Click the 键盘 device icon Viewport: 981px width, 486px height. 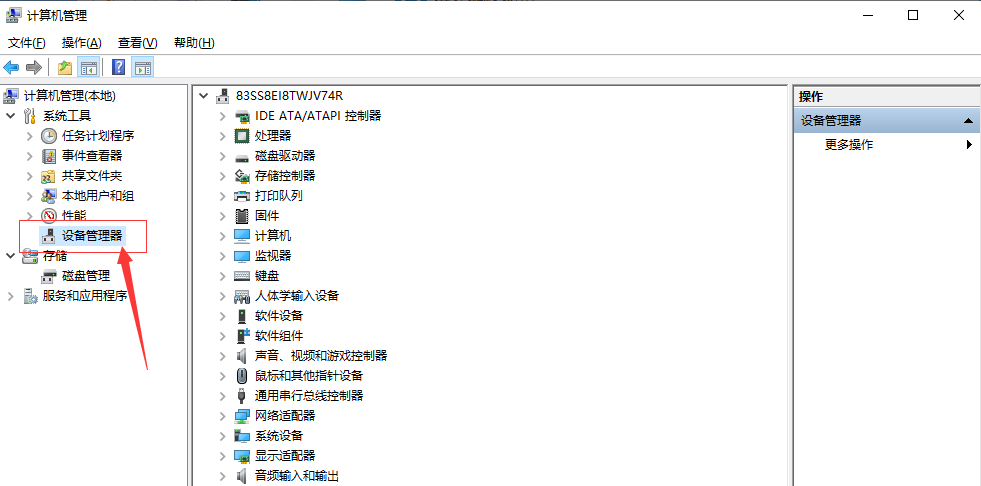click(241, 275)
